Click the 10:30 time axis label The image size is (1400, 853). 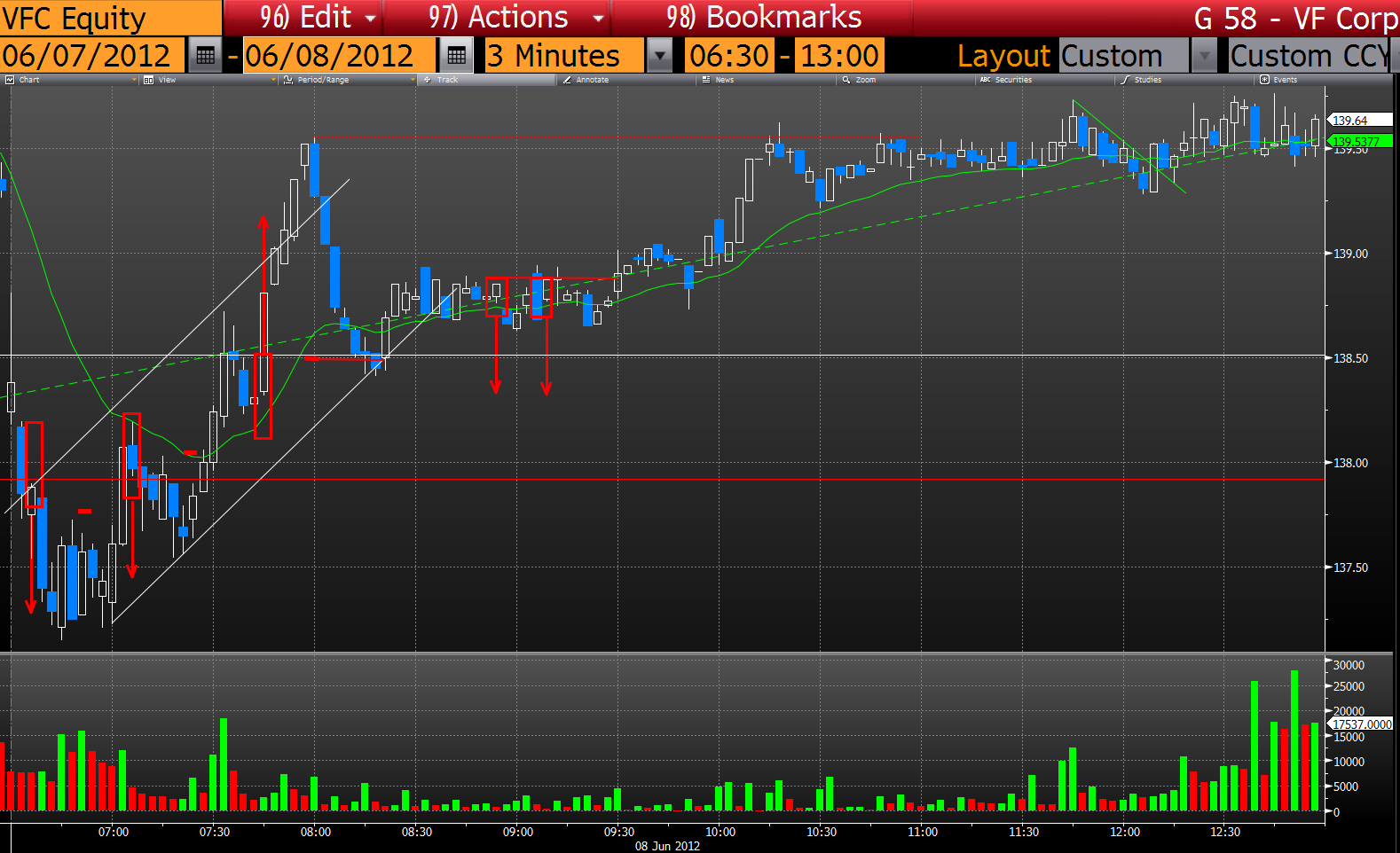click(822, 832)
